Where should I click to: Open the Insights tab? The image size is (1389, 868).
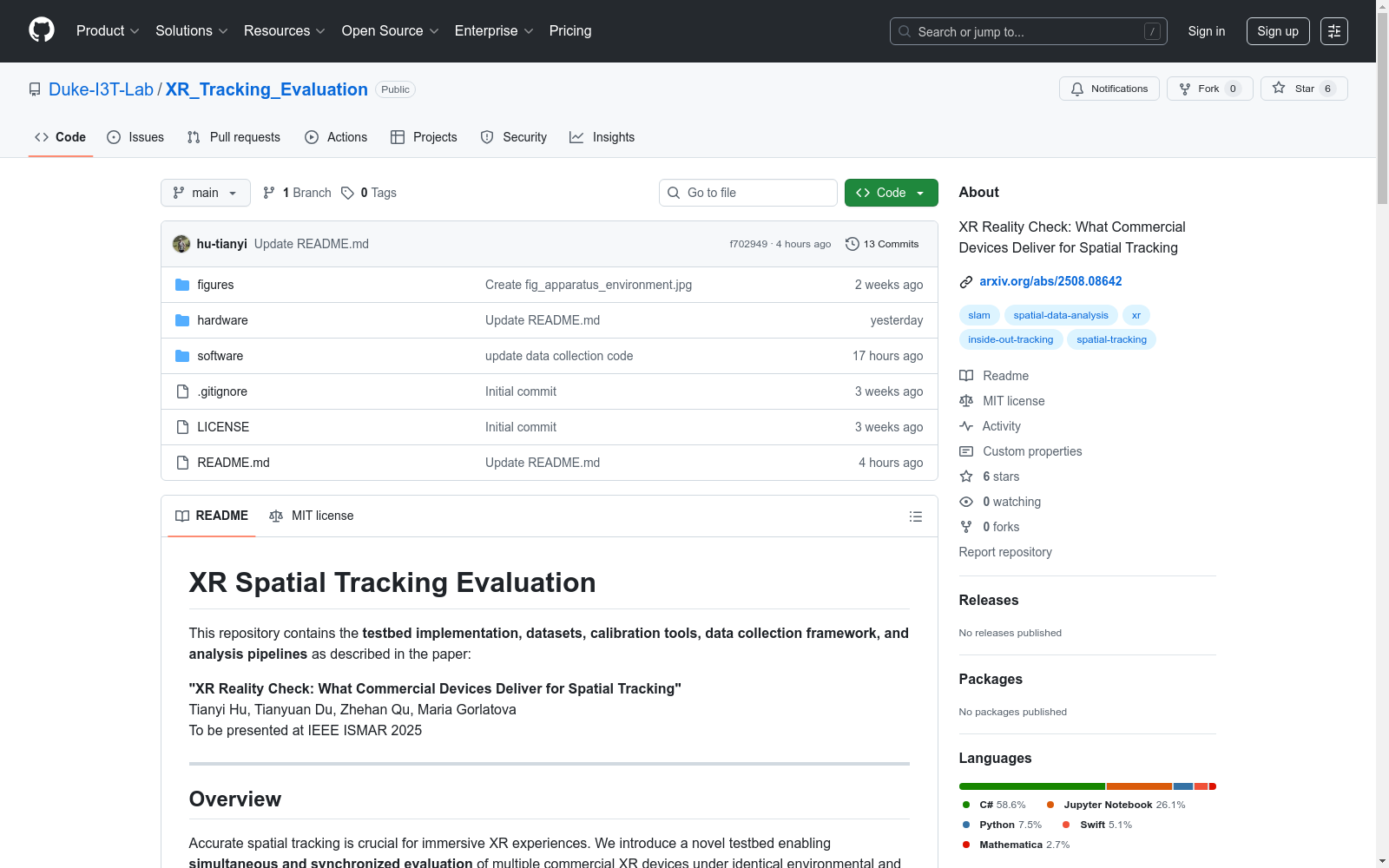click(x=602, y=137)
